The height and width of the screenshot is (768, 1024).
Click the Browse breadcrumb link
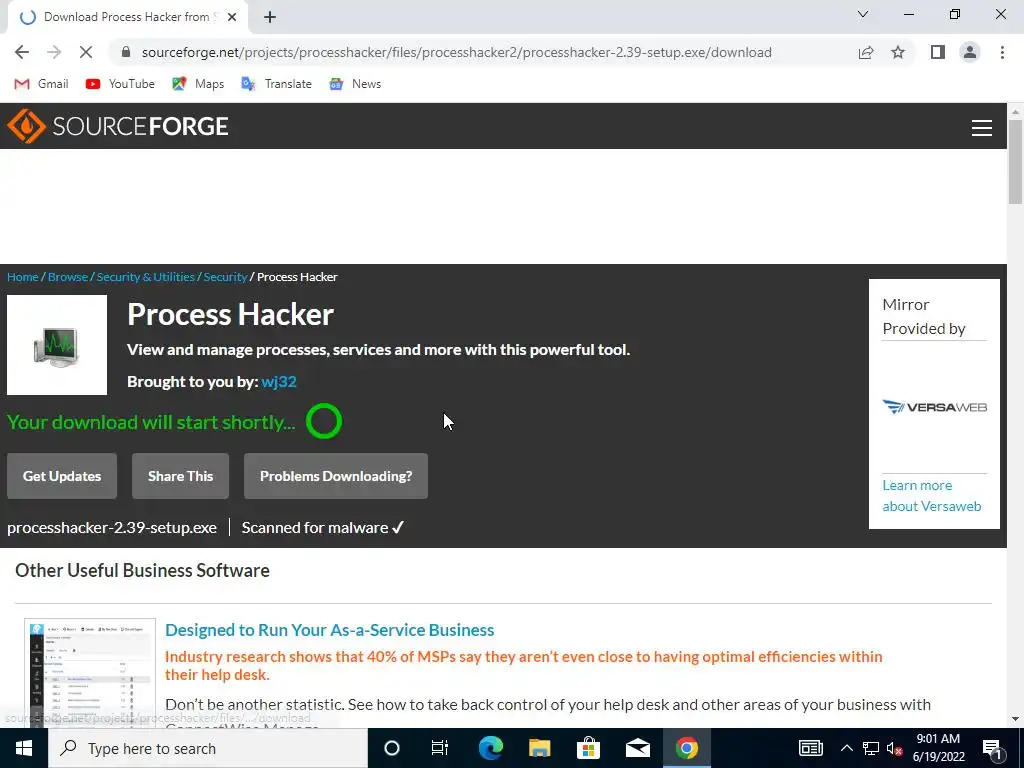(68, 277)
